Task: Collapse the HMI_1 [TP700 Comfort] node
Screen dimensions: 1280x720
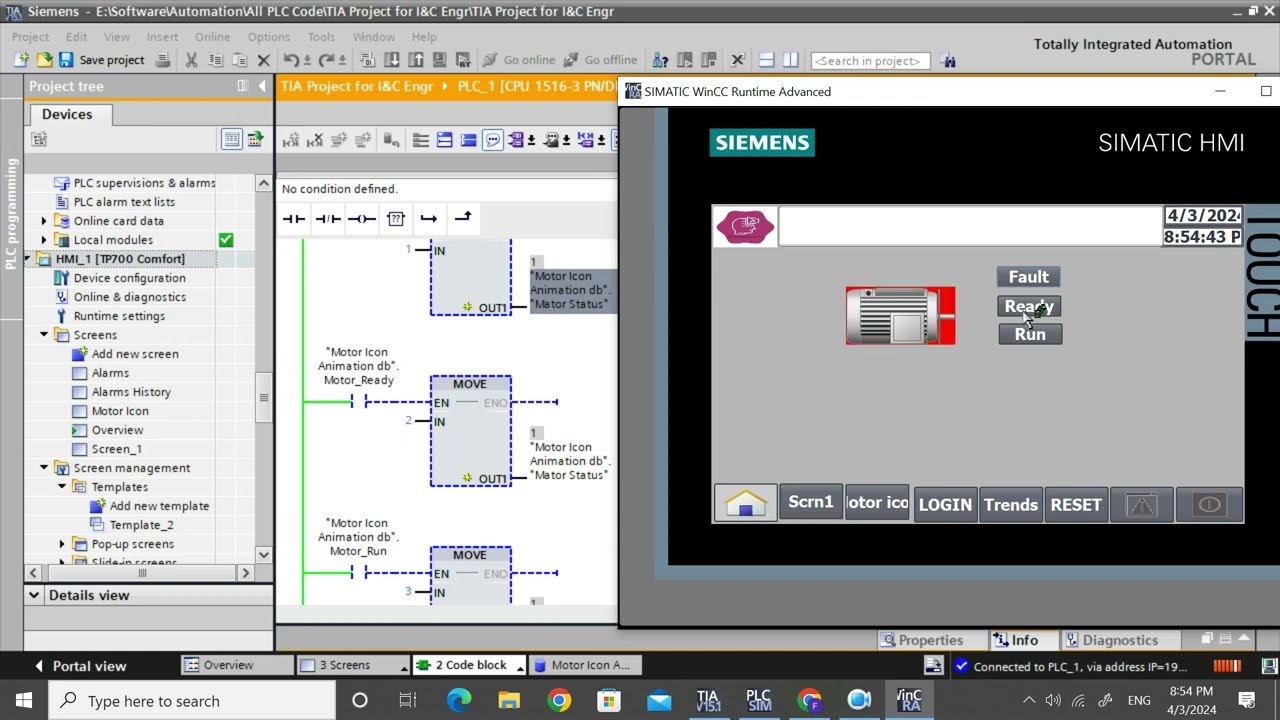Action: tap(29, 259)
